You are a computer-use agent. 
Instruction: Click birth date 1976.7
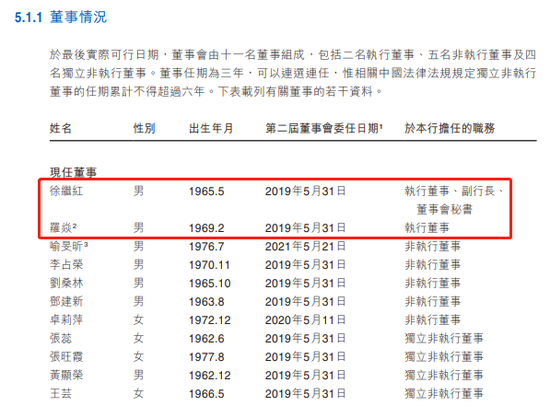tap(207, 246)
